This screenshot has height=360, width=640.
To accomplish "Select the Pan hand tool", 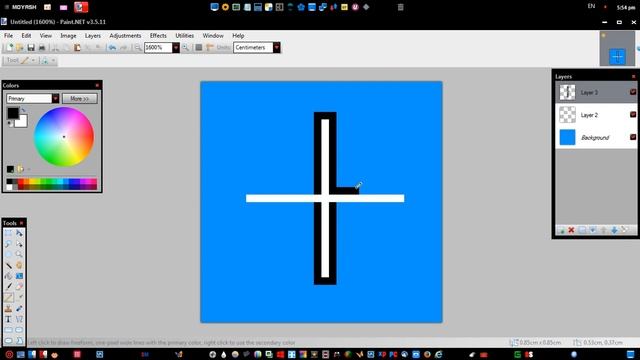I will point(19,265).
